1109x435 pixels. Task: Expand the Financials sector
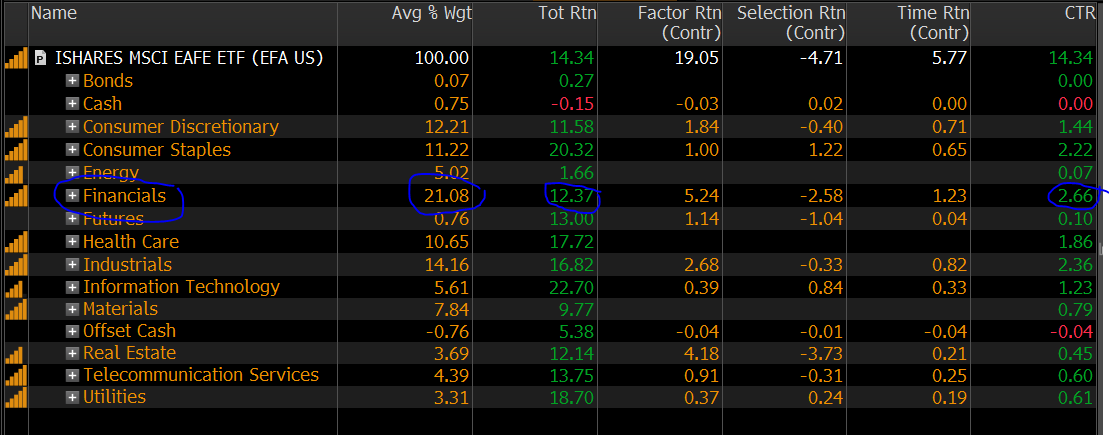point(71,196)
